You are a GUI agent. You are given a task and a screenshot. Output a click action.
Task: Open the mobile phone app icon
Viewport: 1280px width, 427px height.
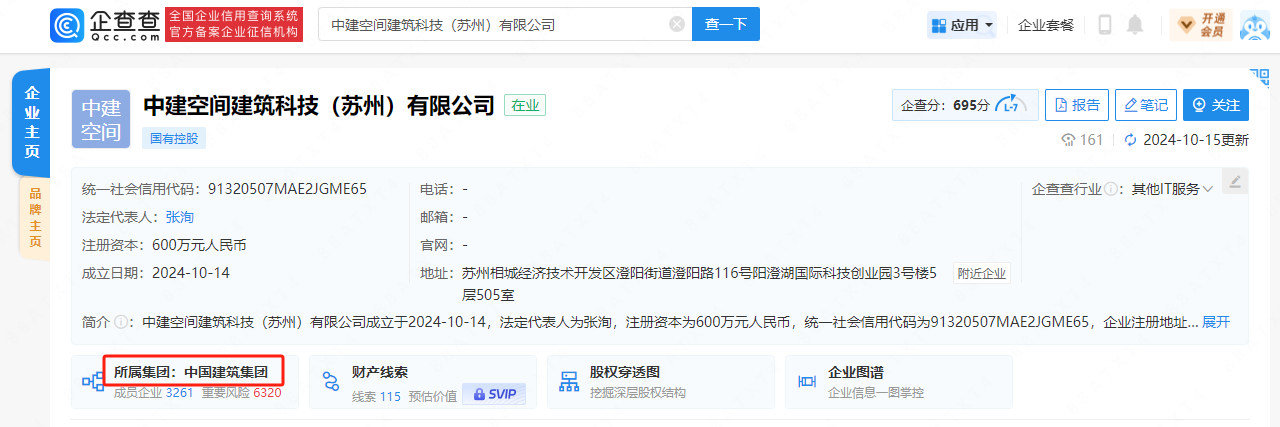[x=1105, y=25]
